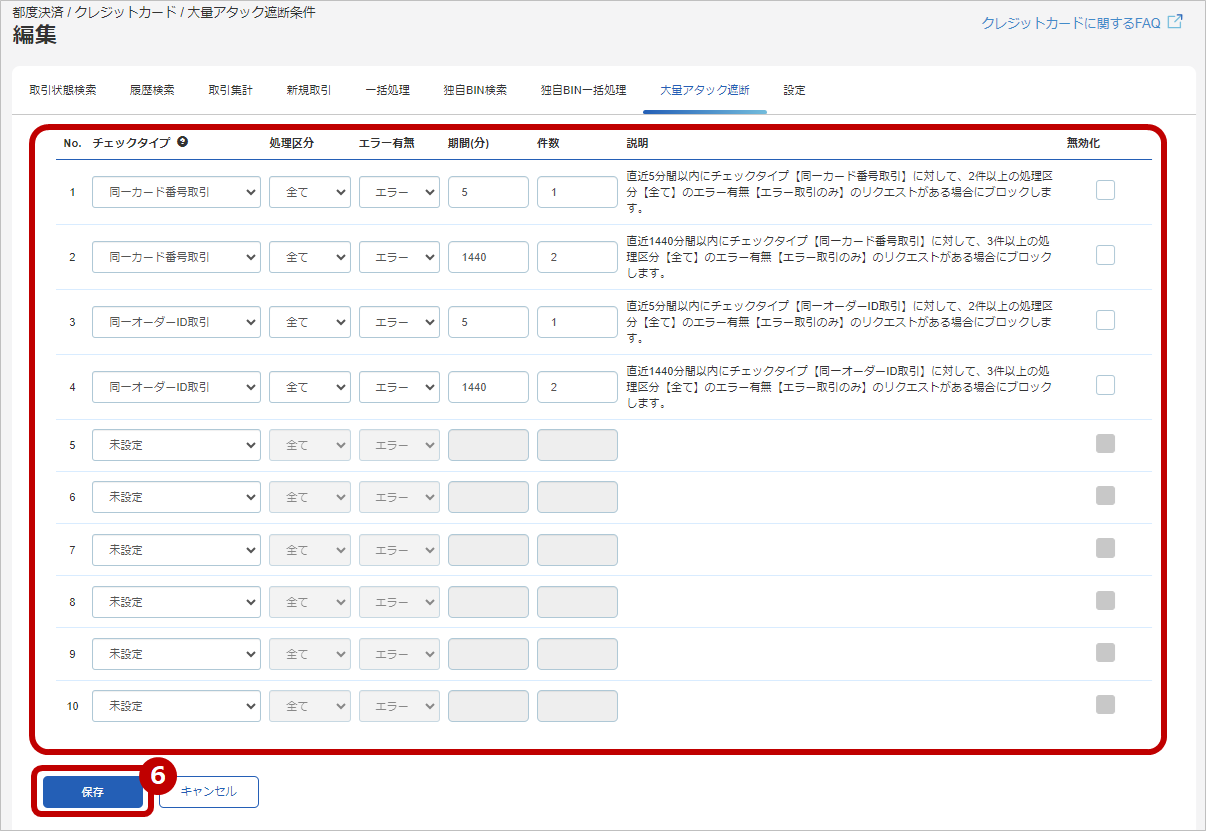Screen dimensions: 1206x831
Task: Open row 4 エラー有無 dropdown
Action: coord(399,387)
